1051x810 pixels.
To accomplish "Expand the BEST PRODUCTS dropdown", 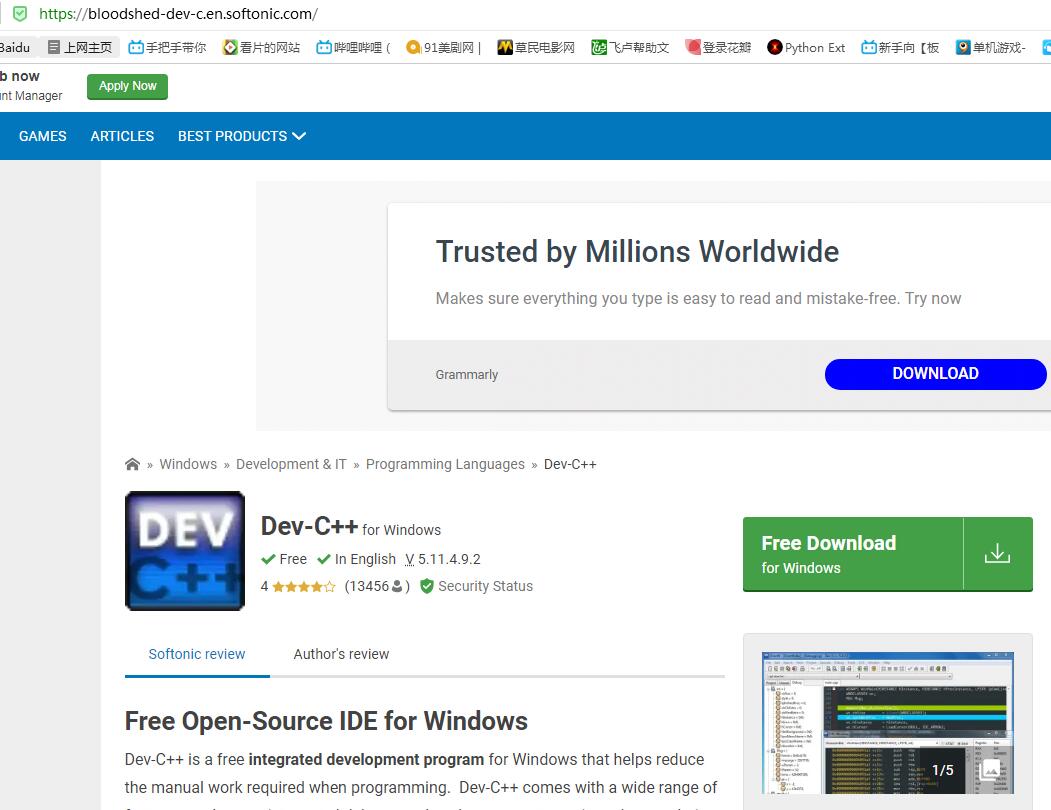I will [242, 136].
